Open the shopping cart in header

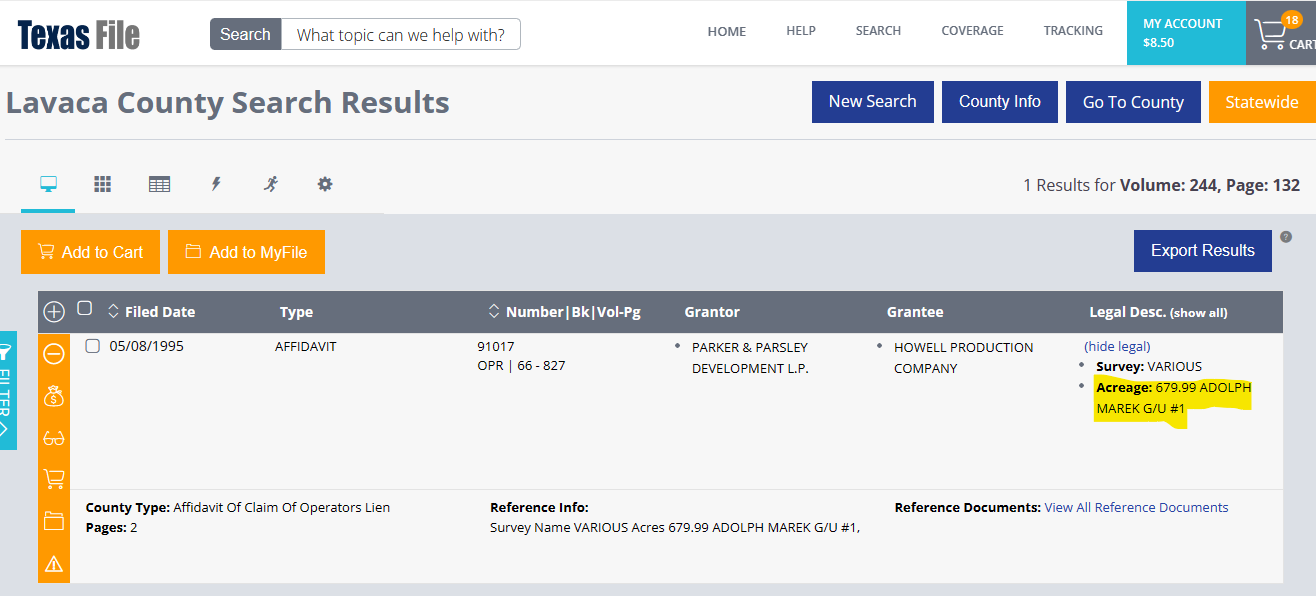[x=1272, y=36]
